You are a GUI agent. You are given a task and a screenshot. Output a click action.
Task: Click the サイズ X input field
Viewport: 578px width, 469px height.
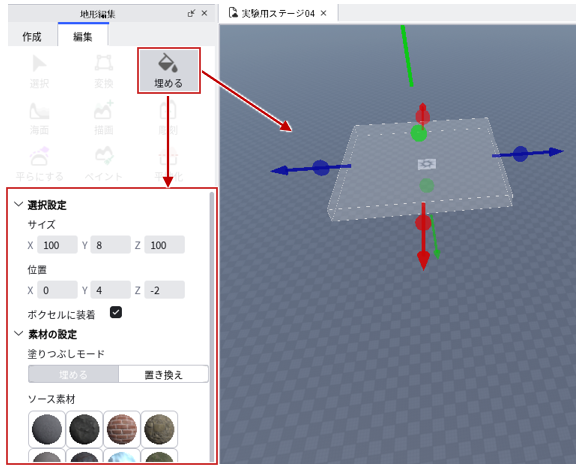tap(57, 245)
